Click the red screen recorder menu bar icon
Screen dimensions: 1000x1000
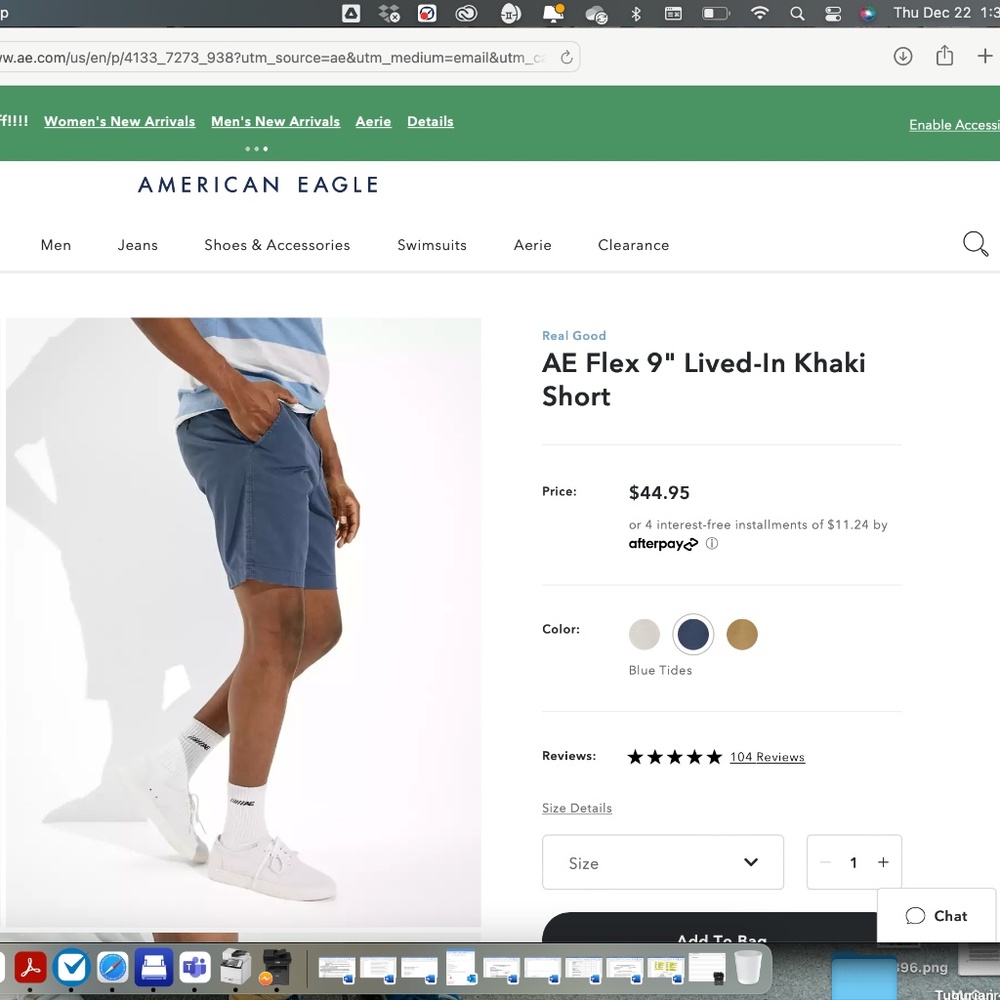pyautogui.click(x=427, y=13)
